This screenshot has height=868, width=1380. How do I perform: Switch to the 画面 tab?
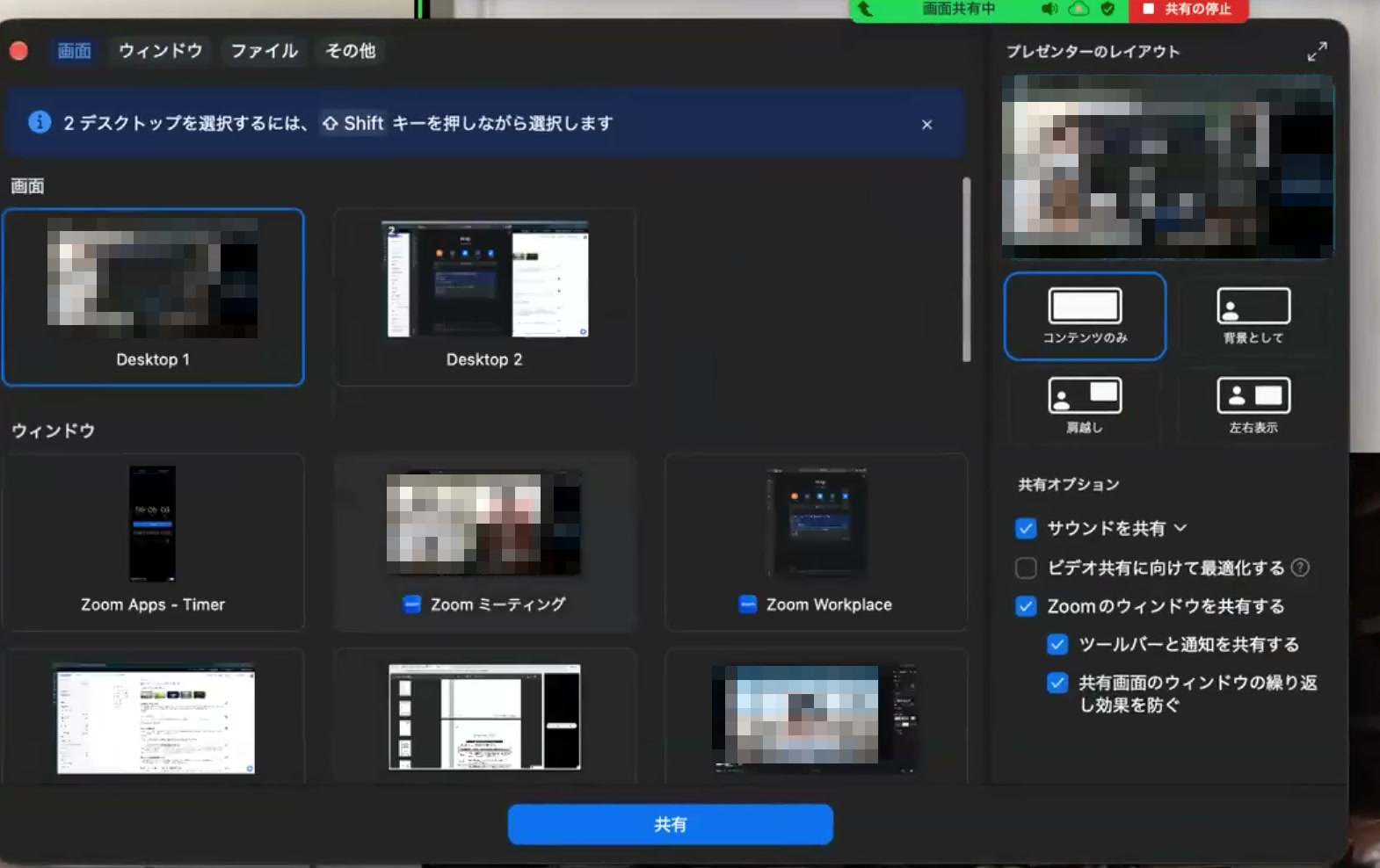74,51
